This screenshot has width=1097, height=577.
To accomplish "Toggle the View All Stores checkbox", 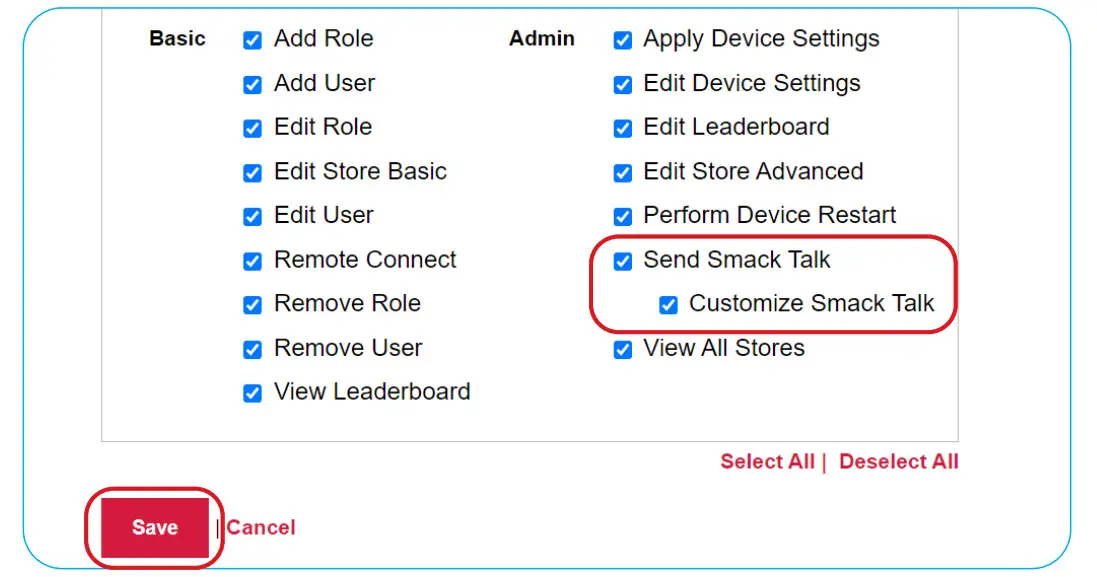I will [x=622, y=348].
